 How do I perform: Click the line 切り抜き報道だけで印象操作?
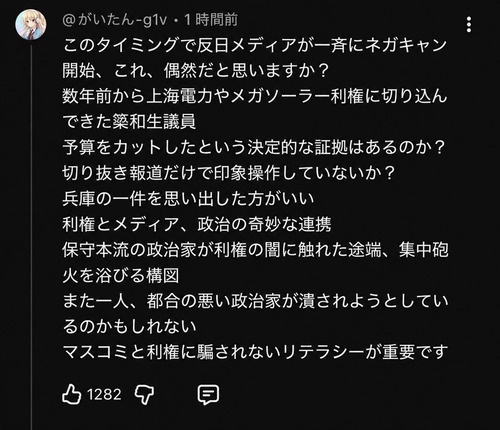229,173
